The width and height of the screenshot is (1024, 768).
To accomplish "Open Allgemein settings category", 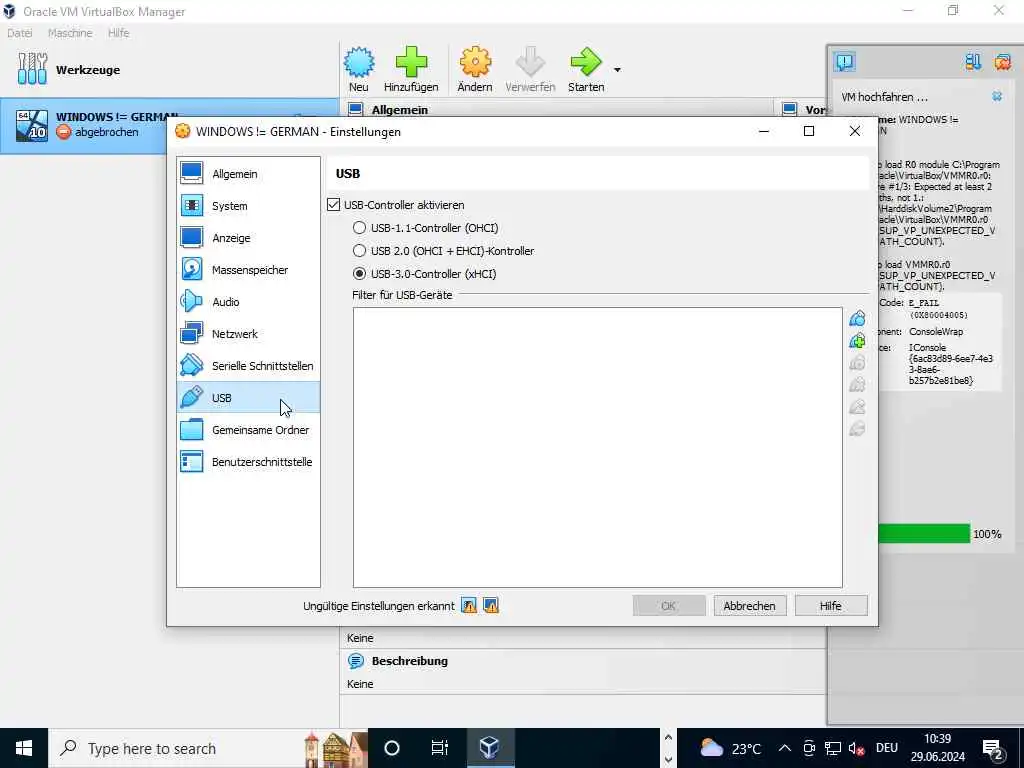I will [248, 174].
